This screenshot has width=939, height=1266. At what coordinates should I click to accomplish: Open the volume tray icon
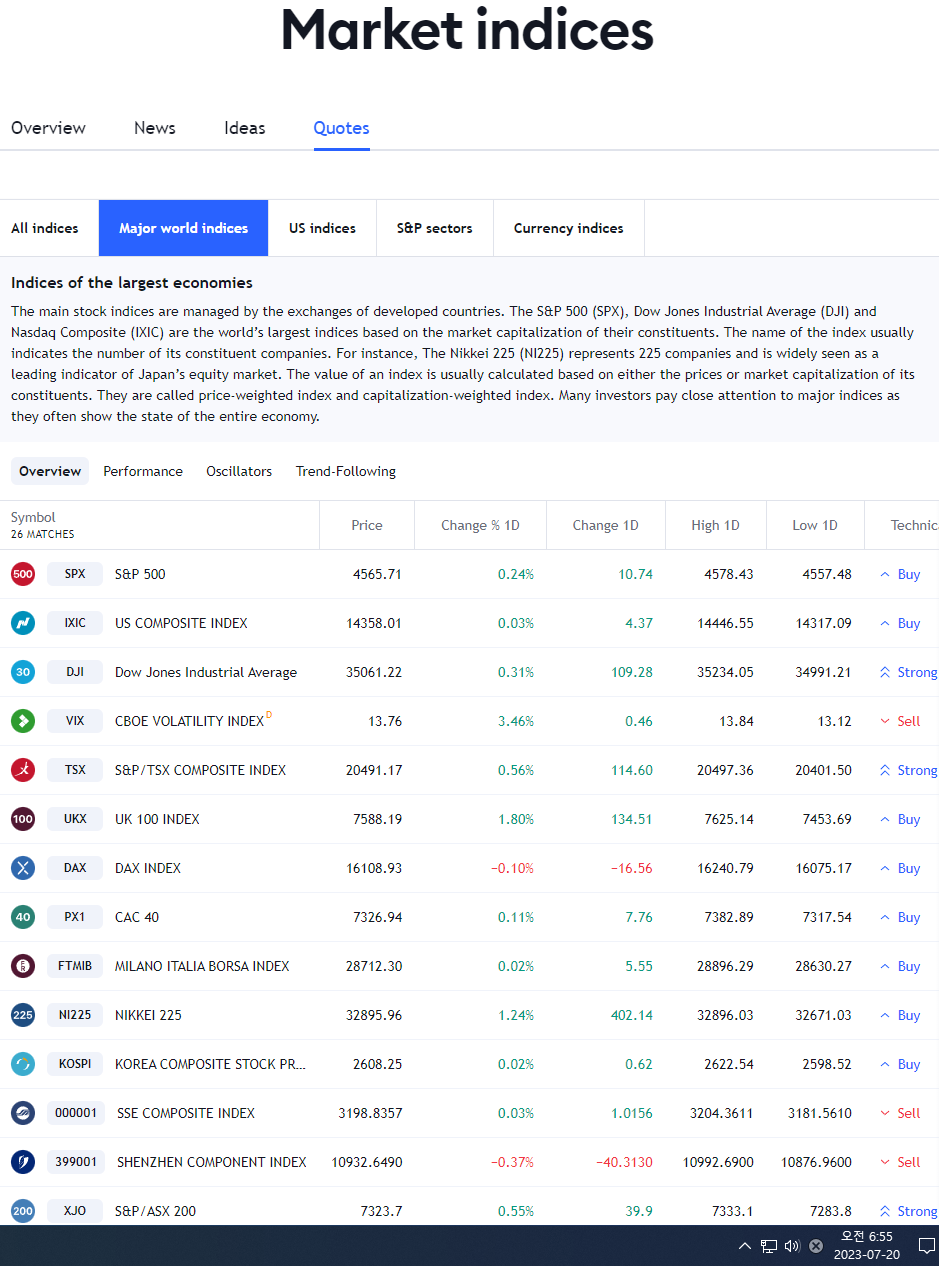coord(792,1246)
